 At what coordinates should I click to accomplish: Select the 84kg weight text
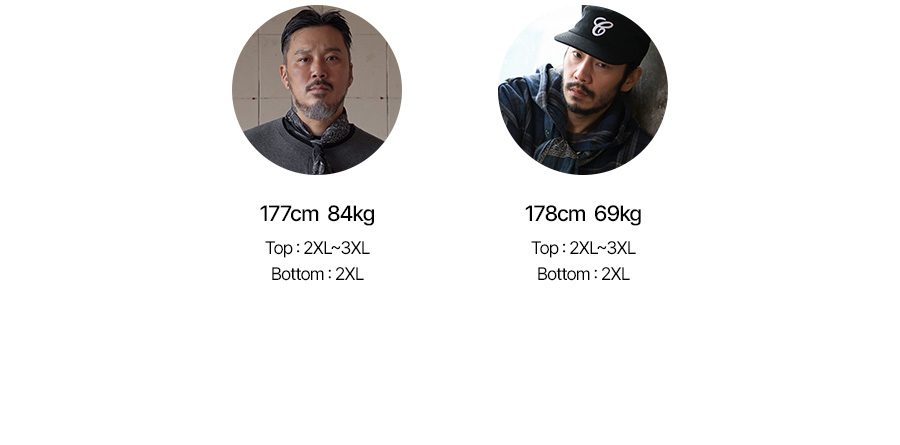coord(351,214)
